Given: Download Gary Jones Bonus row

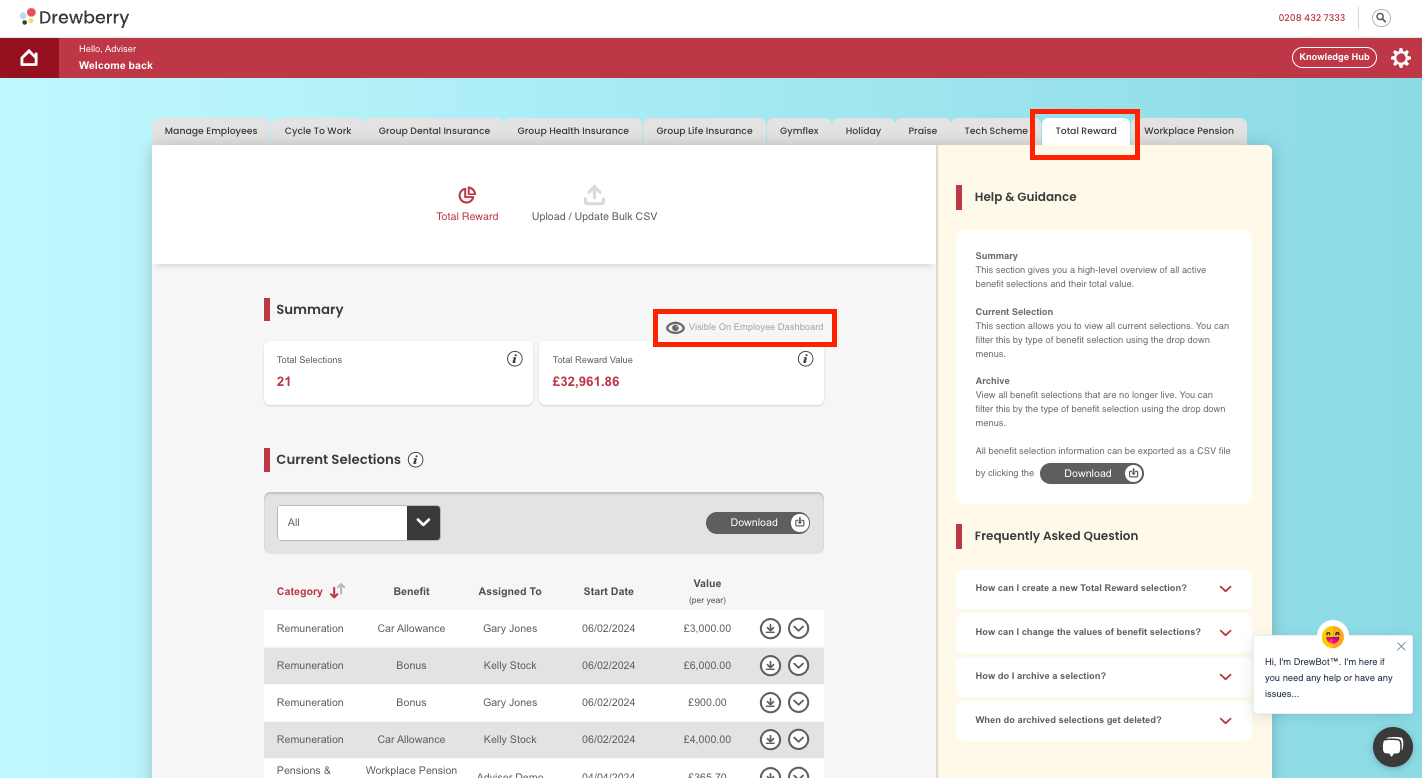Looking at the screenshot, I should (x=770, y=703).
